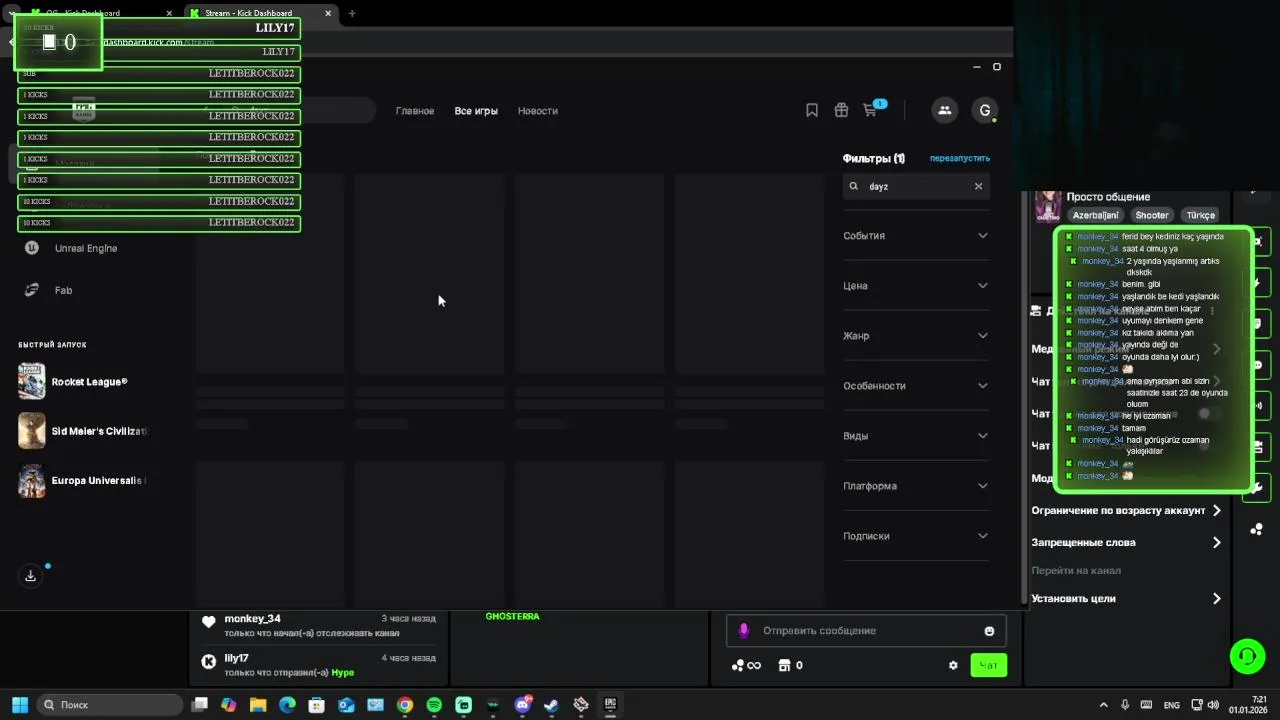
Task: Open Установить цели settings row
Action: 1127,599
